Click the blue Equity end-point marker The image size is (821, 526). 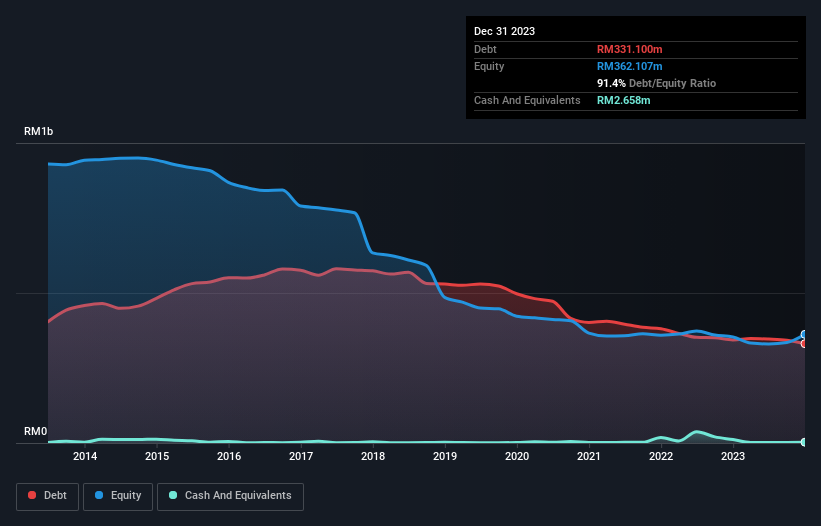click(804, 334)
